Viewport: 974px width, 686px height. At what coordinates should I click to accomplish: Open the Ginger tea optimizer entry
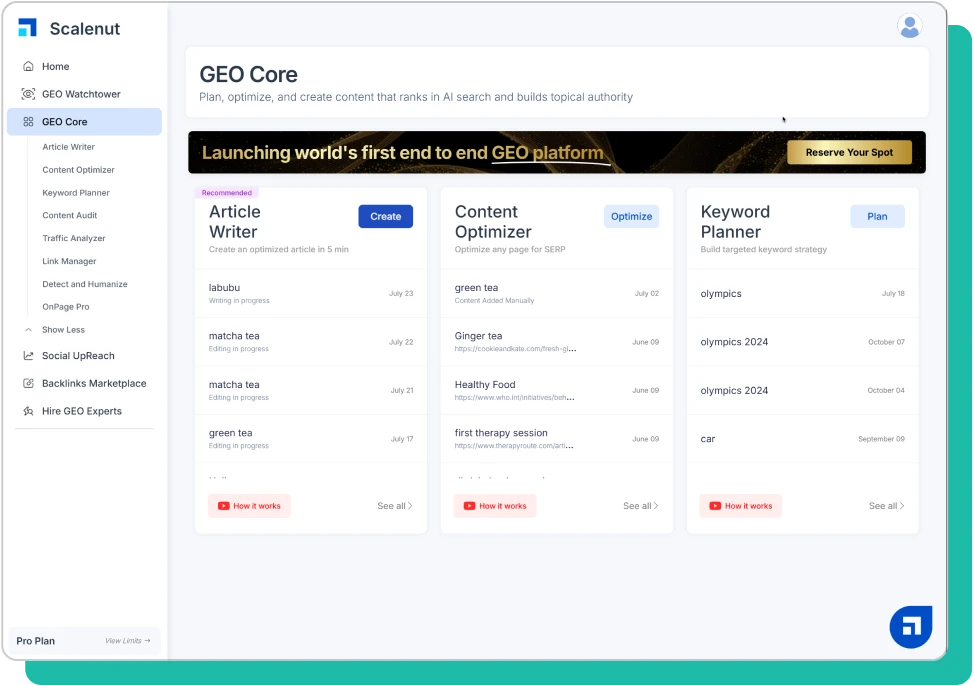557,342
